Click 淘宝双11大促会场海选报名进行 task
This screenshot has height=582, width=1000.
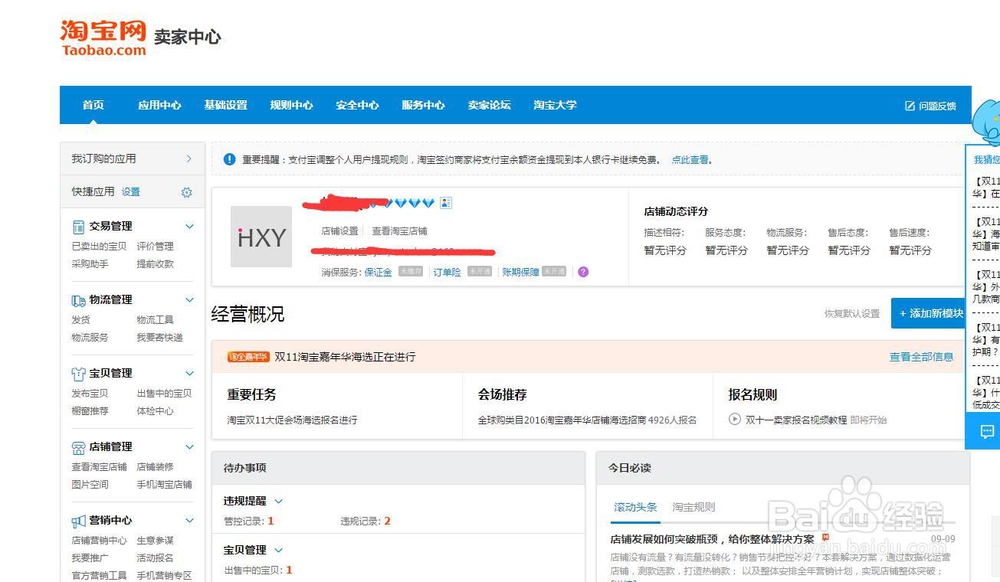(x=292, y=420)
